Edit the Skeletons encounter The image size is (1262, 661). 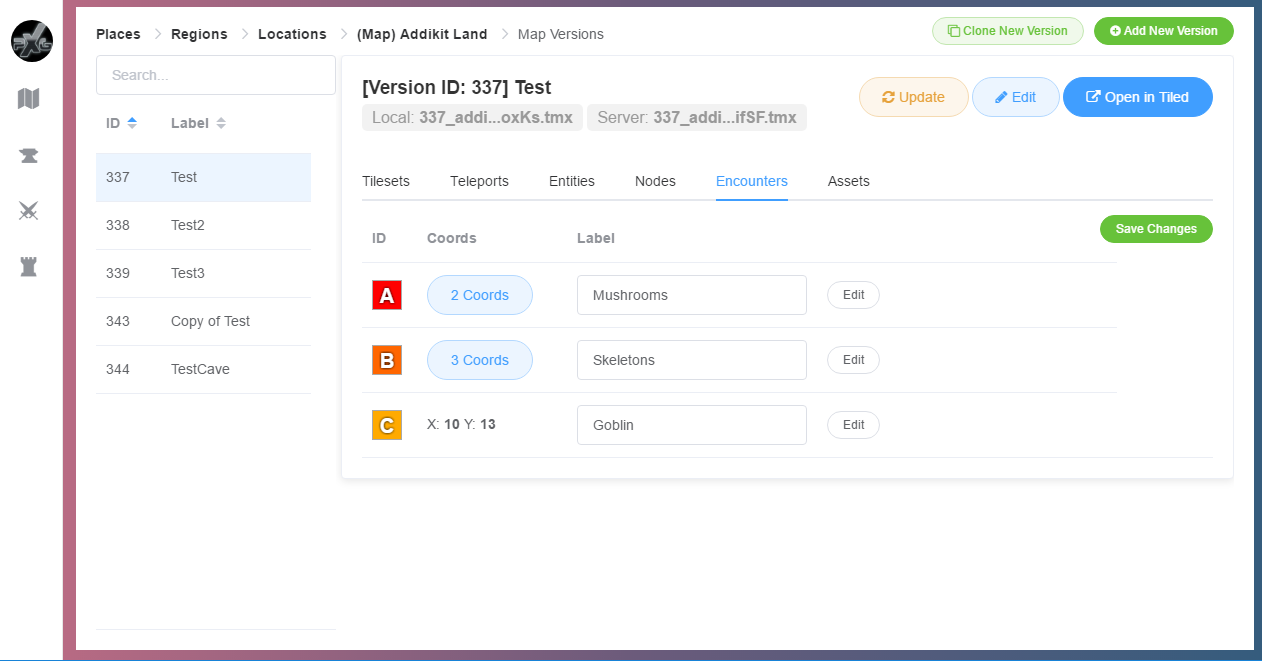coord(853,360)
